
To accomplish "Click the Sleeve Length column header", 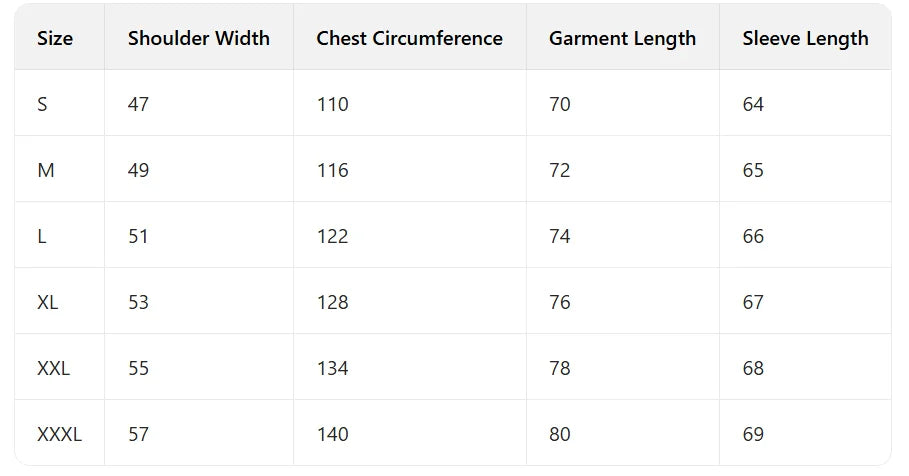I will tap(805, 39).
